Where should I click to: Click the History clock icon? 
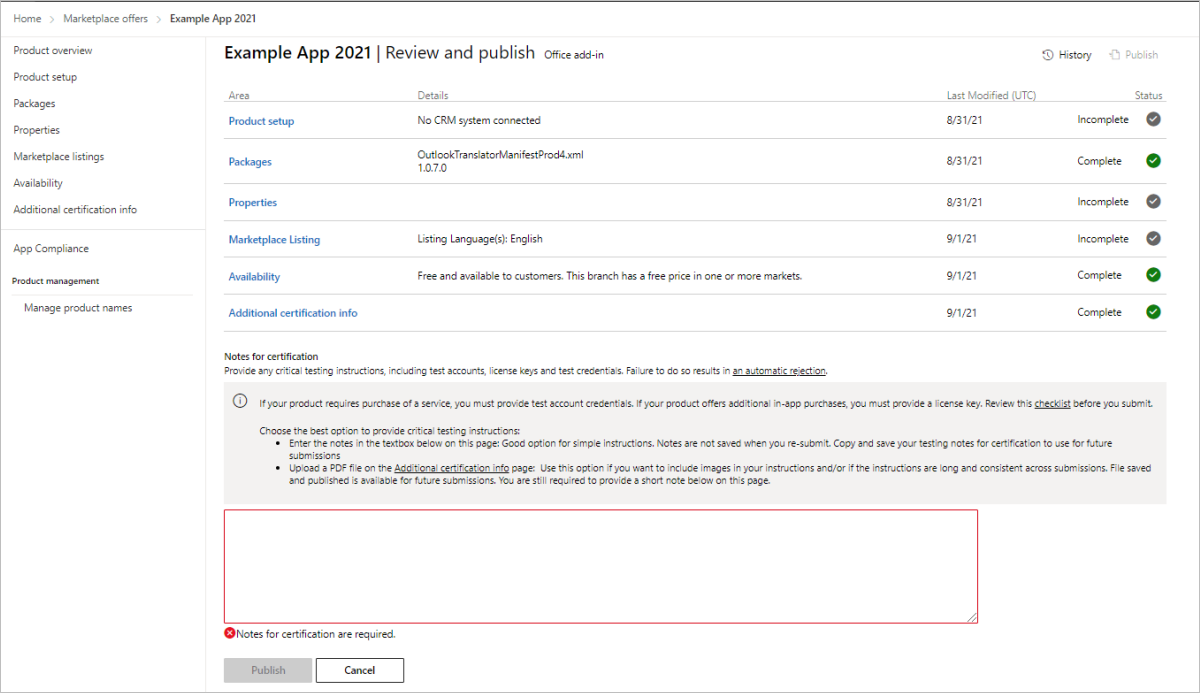point(1048,55)
